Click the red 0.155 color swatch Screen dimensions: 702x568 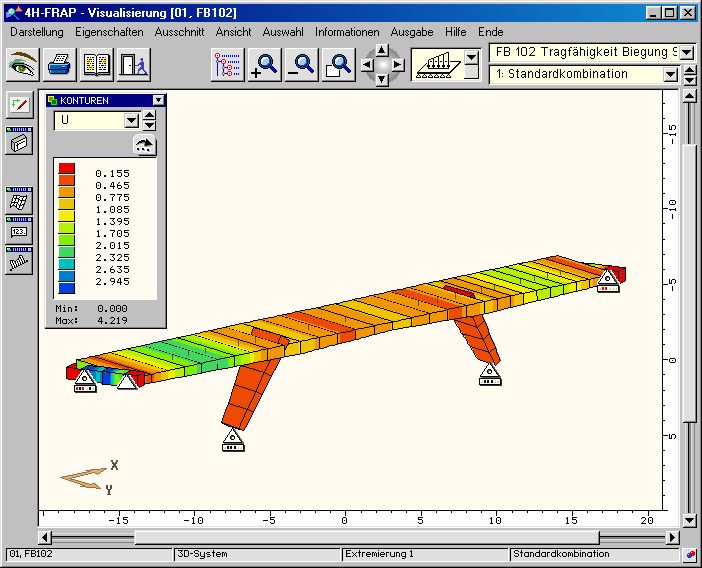(67, 171)
